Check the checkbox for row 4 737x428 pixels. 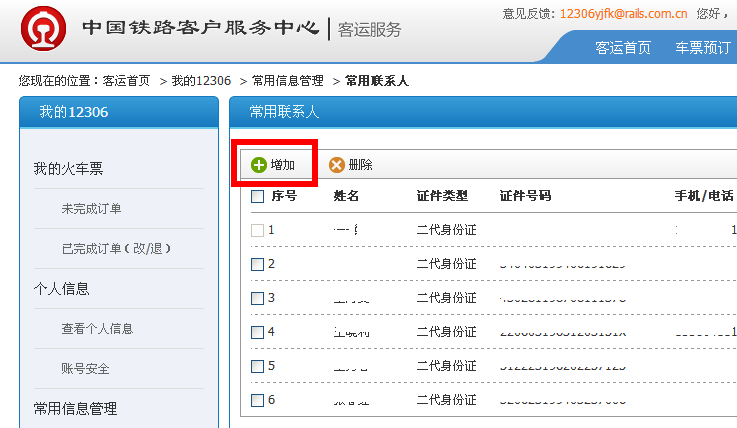(258, 332)
